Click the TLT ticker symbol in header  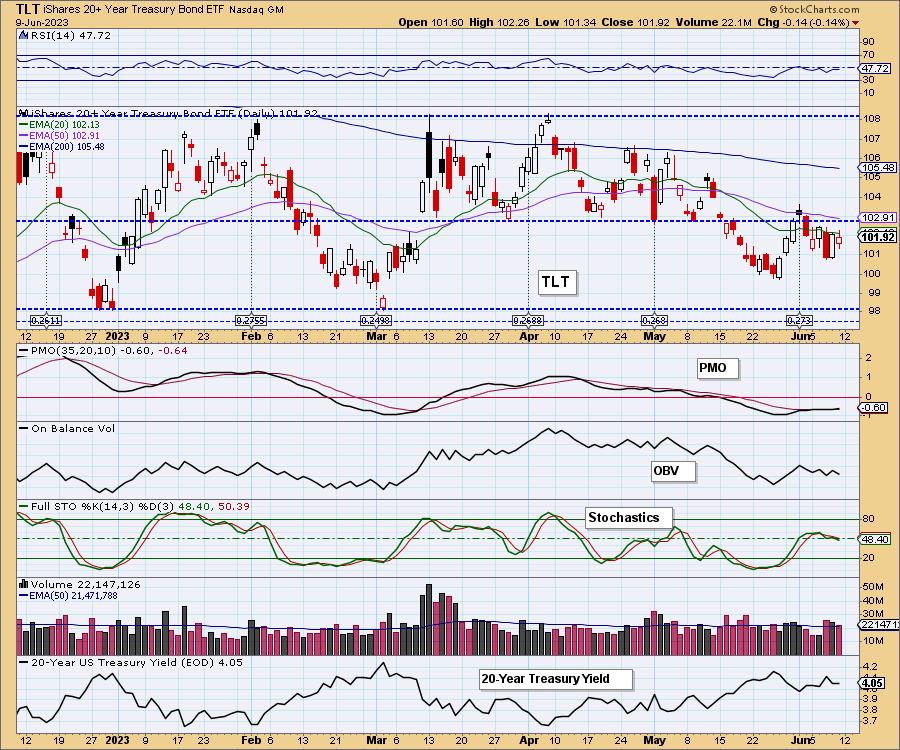click(28, 9)
